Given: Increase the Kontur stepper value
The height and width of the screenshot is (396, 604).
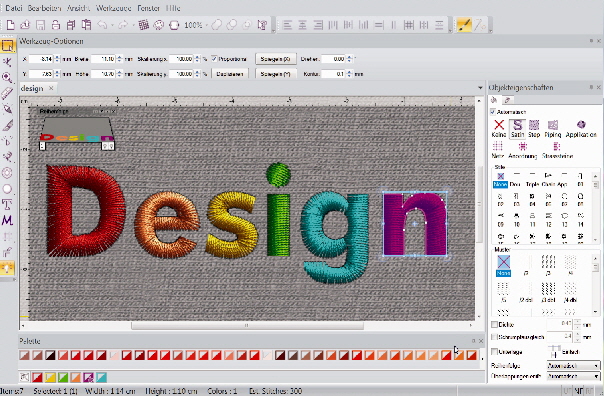Looking at the screenshot, I should coord(349,72).
